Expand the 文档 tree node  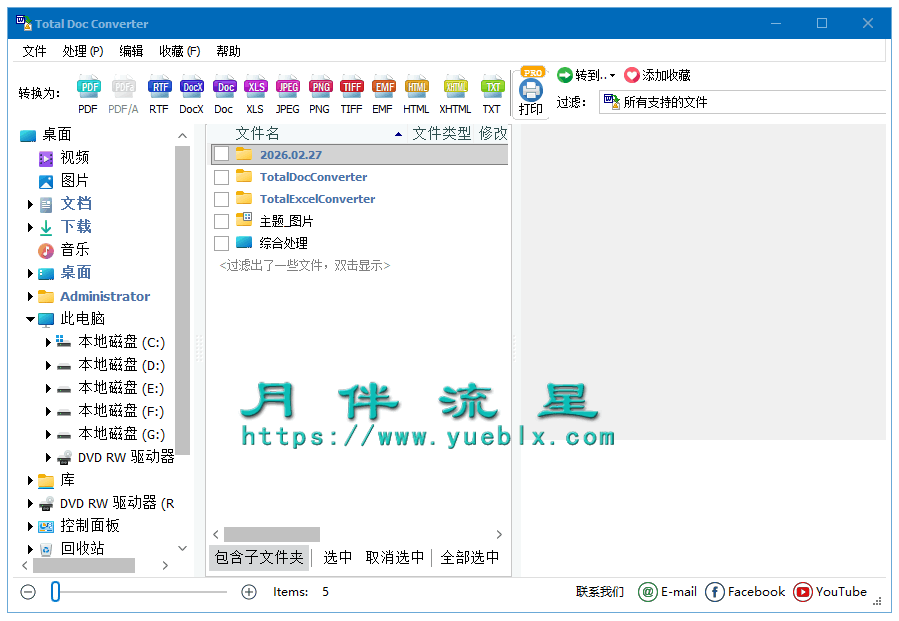point(30,204)
